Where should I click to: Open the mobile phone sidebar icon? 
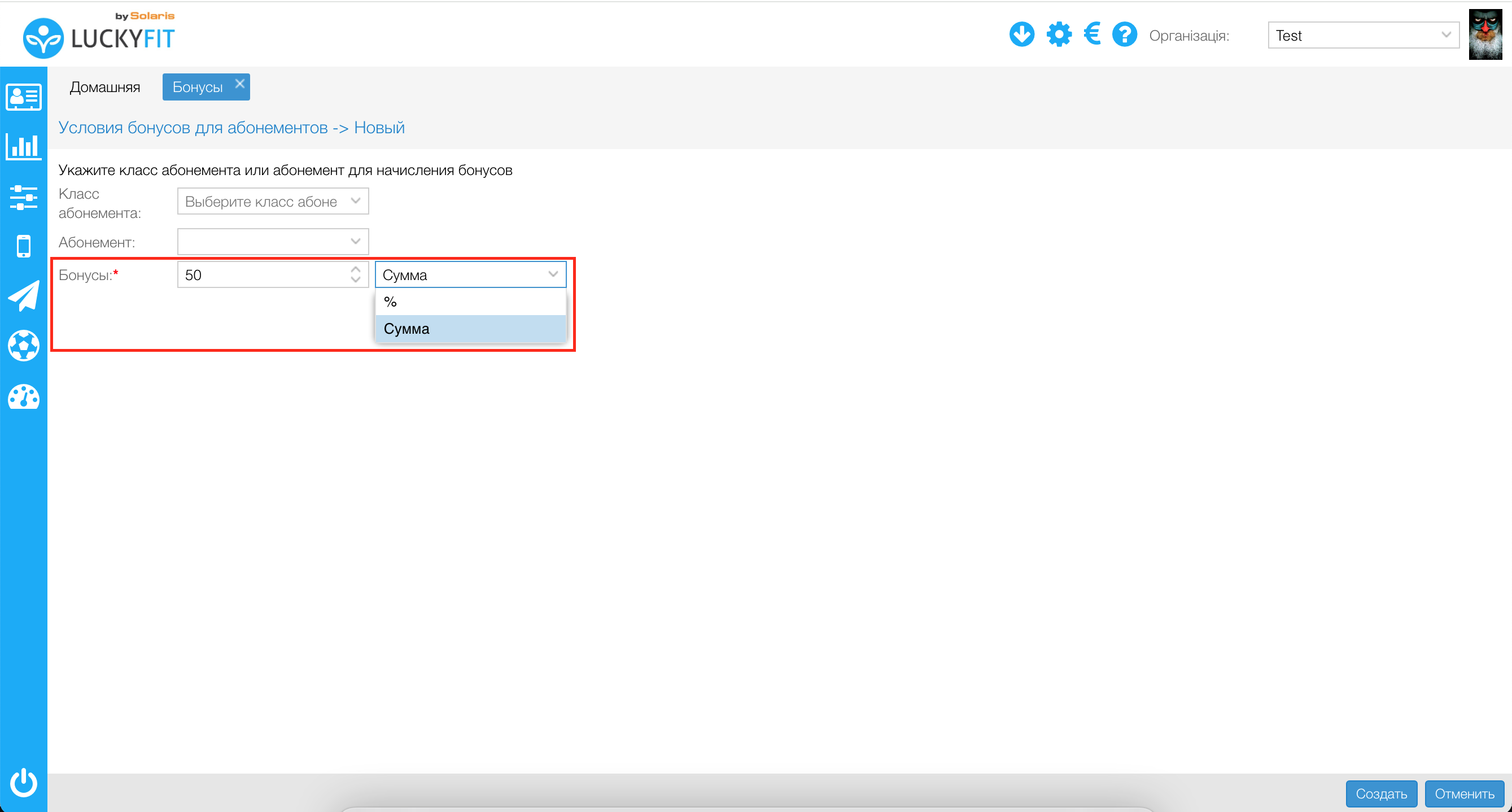[24, 246]
